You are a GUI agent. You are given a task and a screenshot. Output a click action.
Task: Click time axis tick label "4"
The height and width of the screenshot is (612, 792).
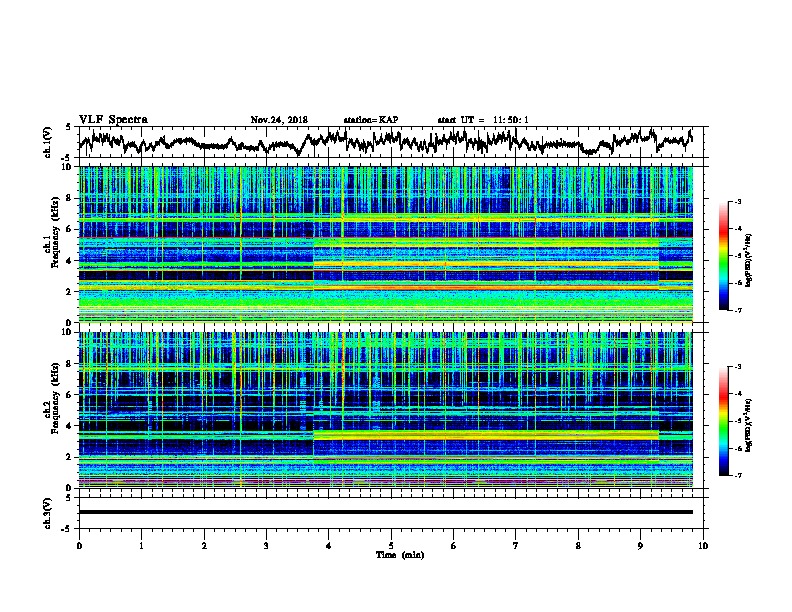tap(329, 546)
